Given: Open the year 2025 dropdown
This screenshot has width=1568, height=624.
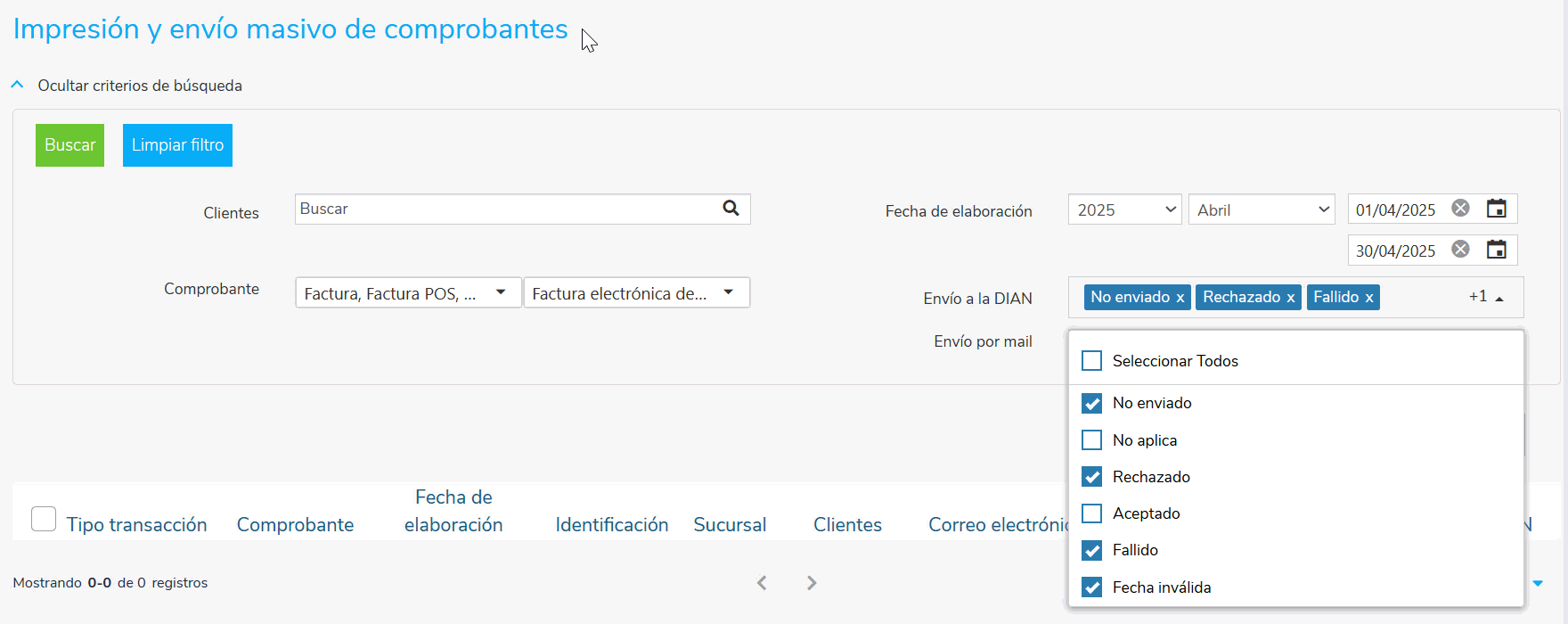Looking at the screenshot, I should pyautogui.click(x=1124, y=210).
